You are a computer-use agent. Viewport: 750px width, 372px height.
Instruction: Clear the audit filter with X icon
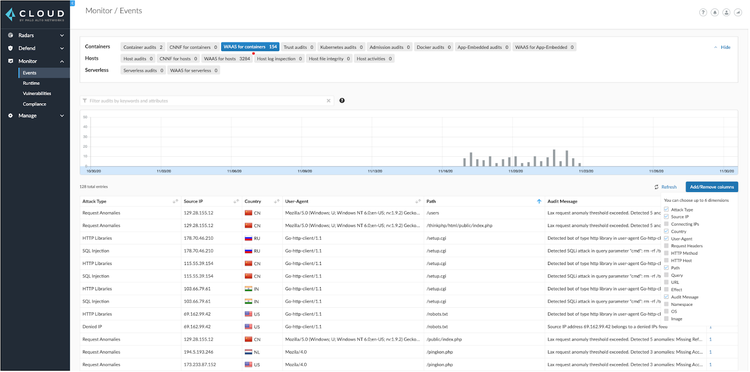pos(329,101)
